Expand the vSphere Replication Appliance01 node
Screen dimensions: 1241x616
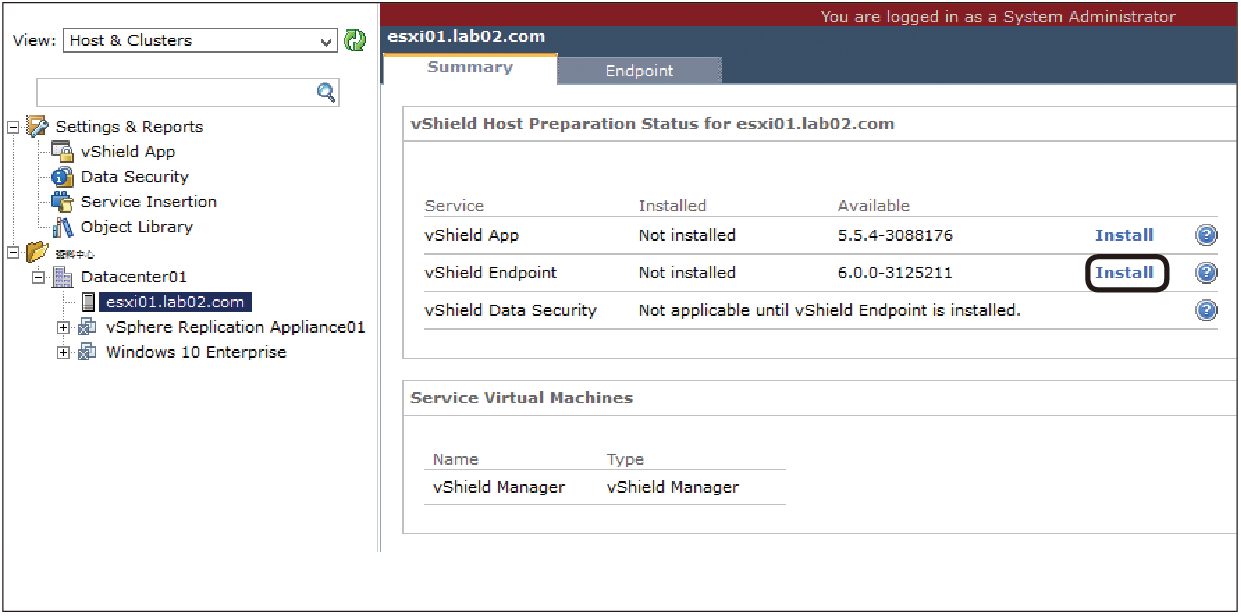64,327
